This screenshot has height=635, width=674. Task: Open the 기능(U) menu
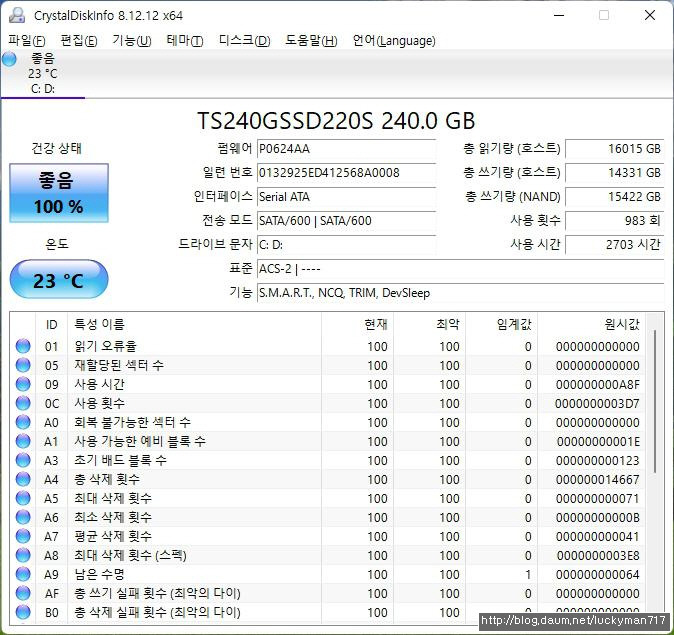[132, 40]
